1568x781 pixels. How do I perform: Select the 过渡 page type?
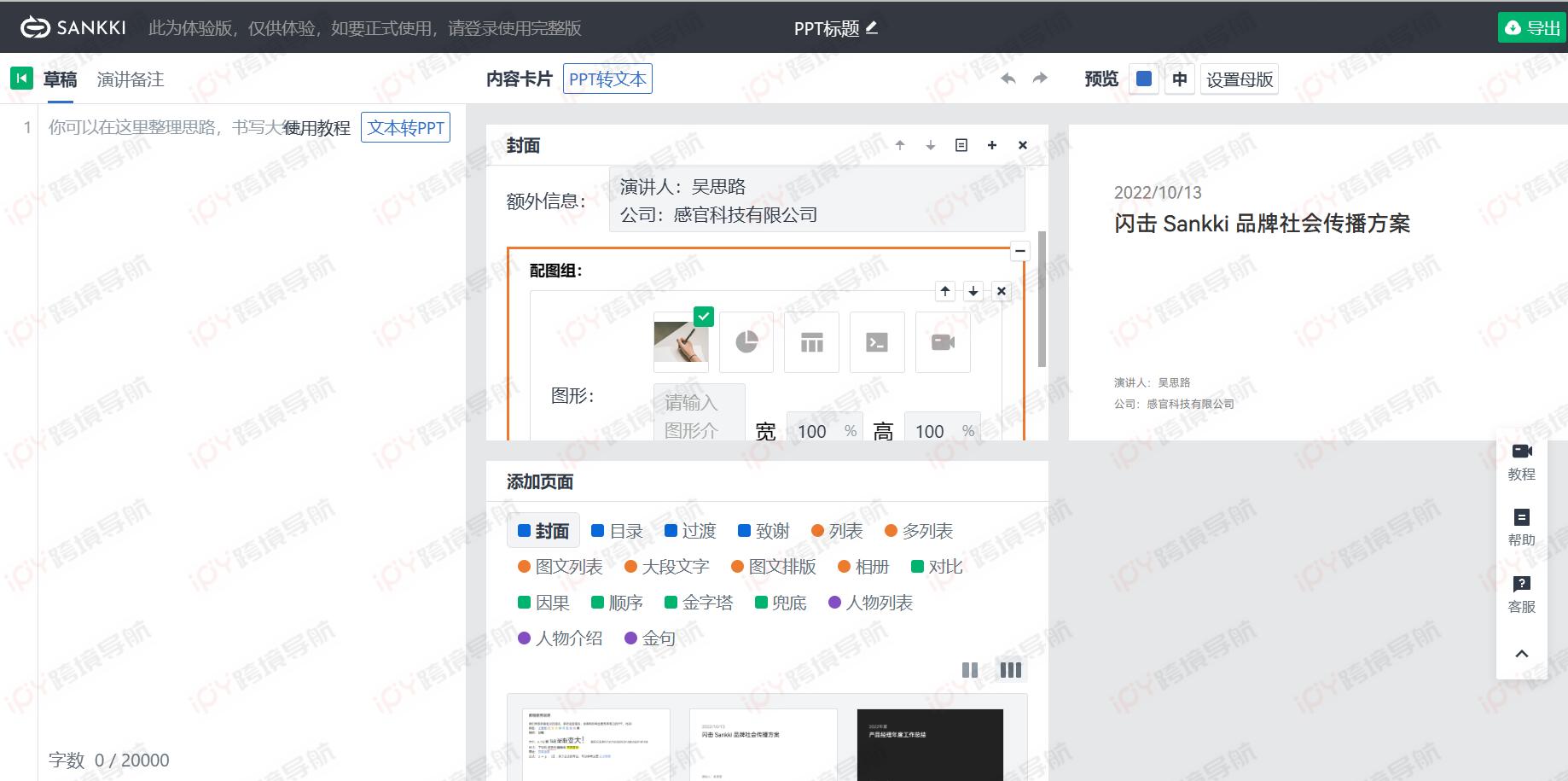tap(690, 531)
